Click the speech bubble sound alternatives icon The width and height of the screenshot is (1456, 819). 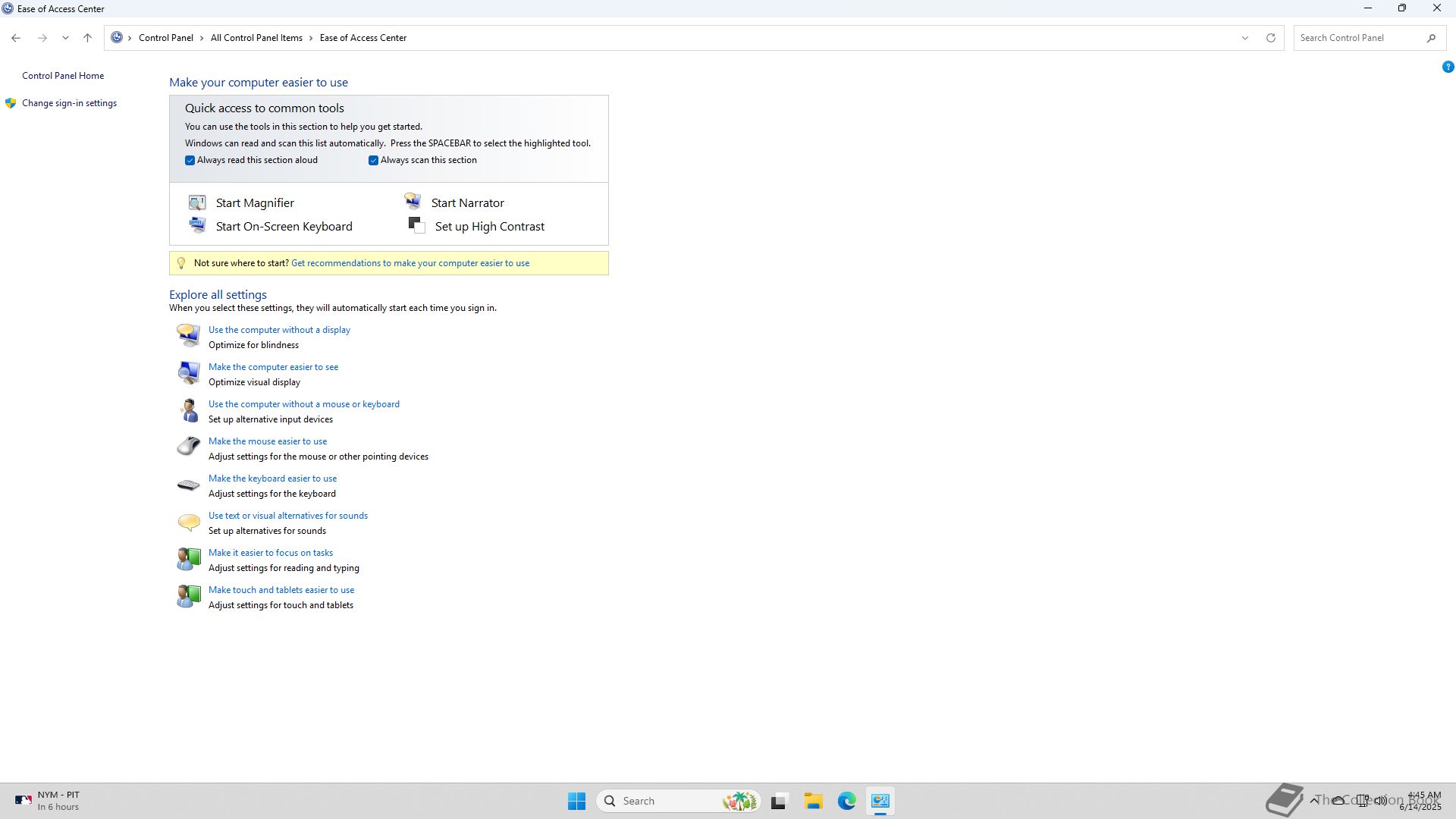tap(188, 522)
